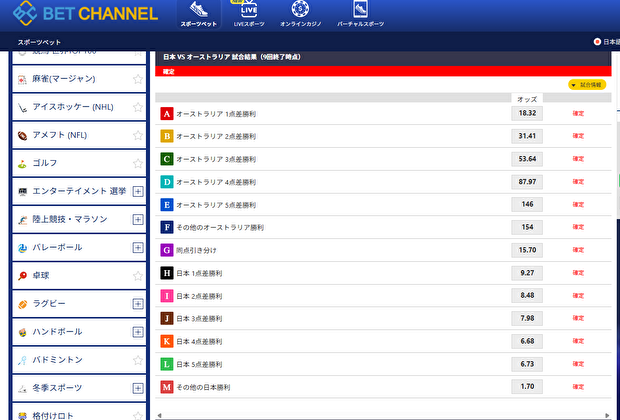
Task: Favorite ゴルフ with its star
Action: pyautogui.click(x=137, y=163)
